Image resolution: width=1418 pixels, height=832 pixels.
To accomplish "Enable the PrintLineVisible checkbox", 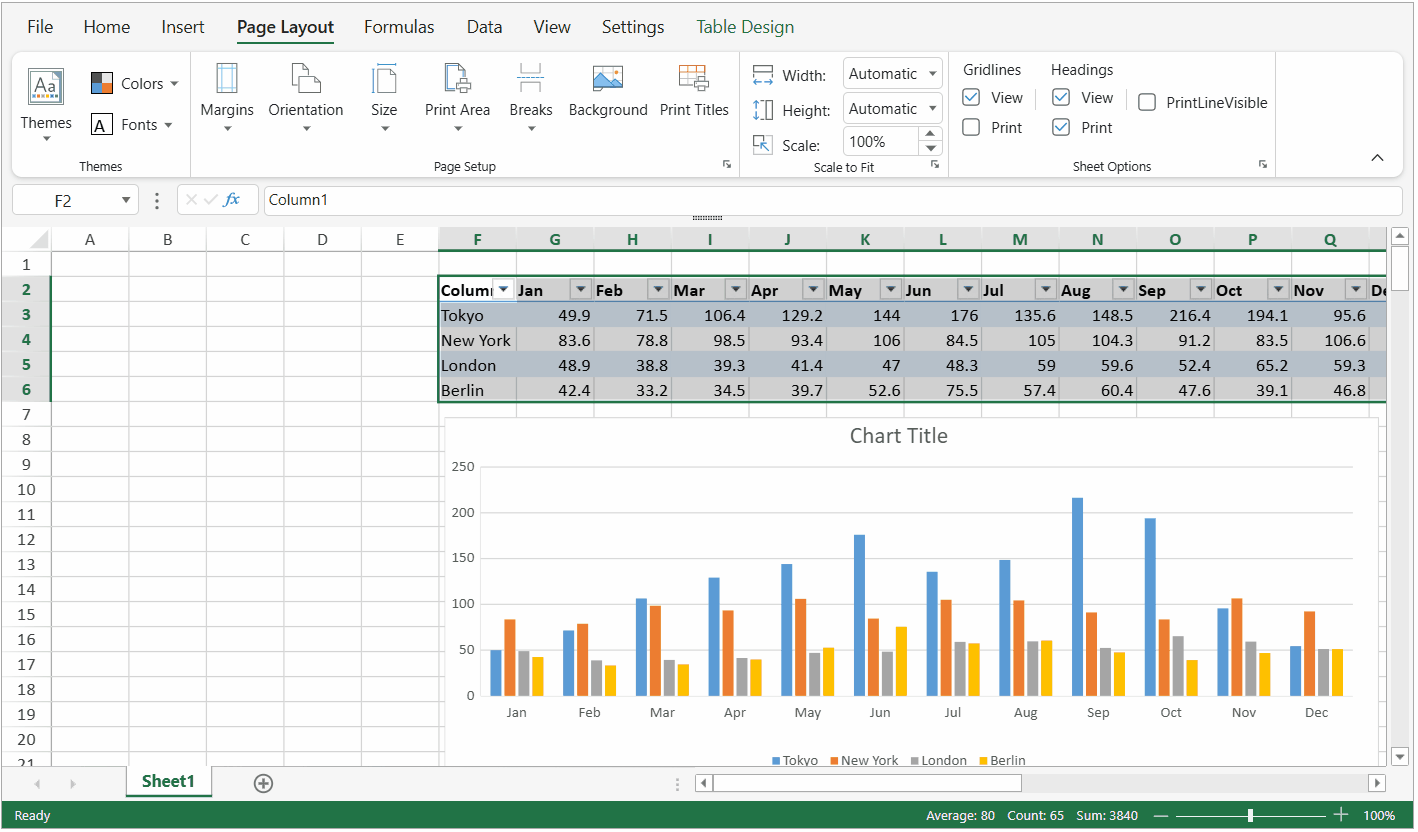I will [1147, 102].
